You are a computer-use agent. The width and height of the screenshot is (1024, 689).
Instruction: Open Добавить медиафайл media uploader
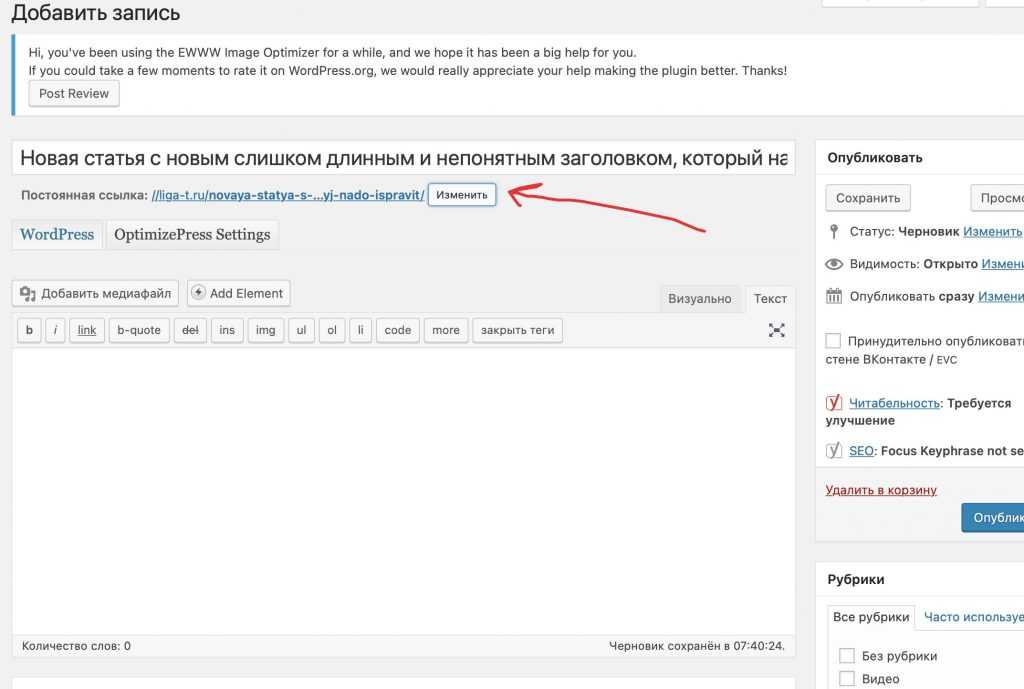tap(96, 293)
